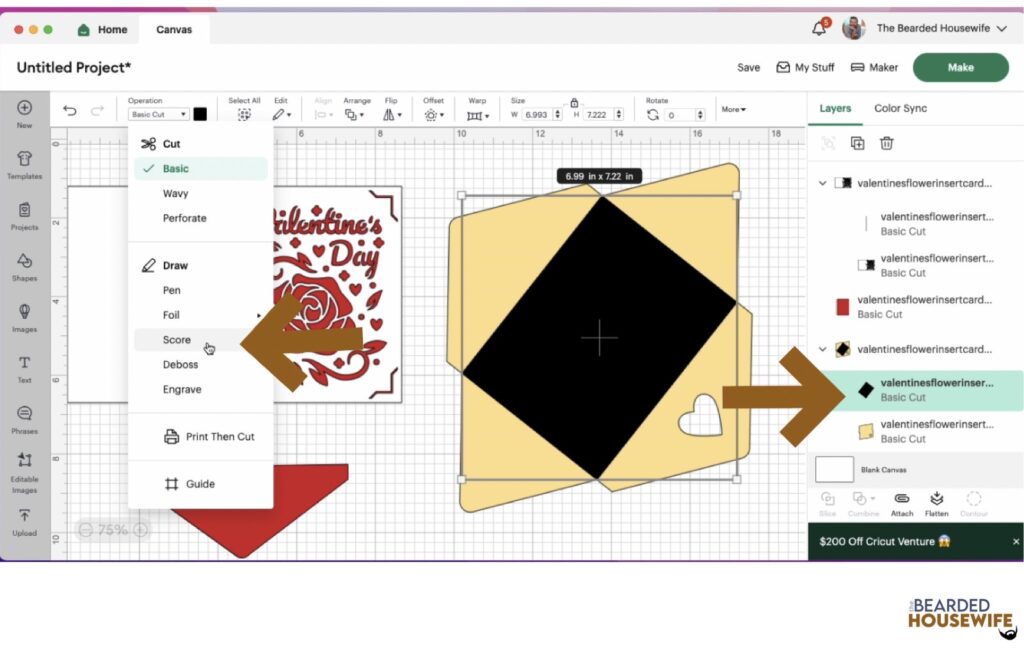The width and height of the screenshot is (1024, 651).
Task: Select the Basic cut option
Action: 176,169
